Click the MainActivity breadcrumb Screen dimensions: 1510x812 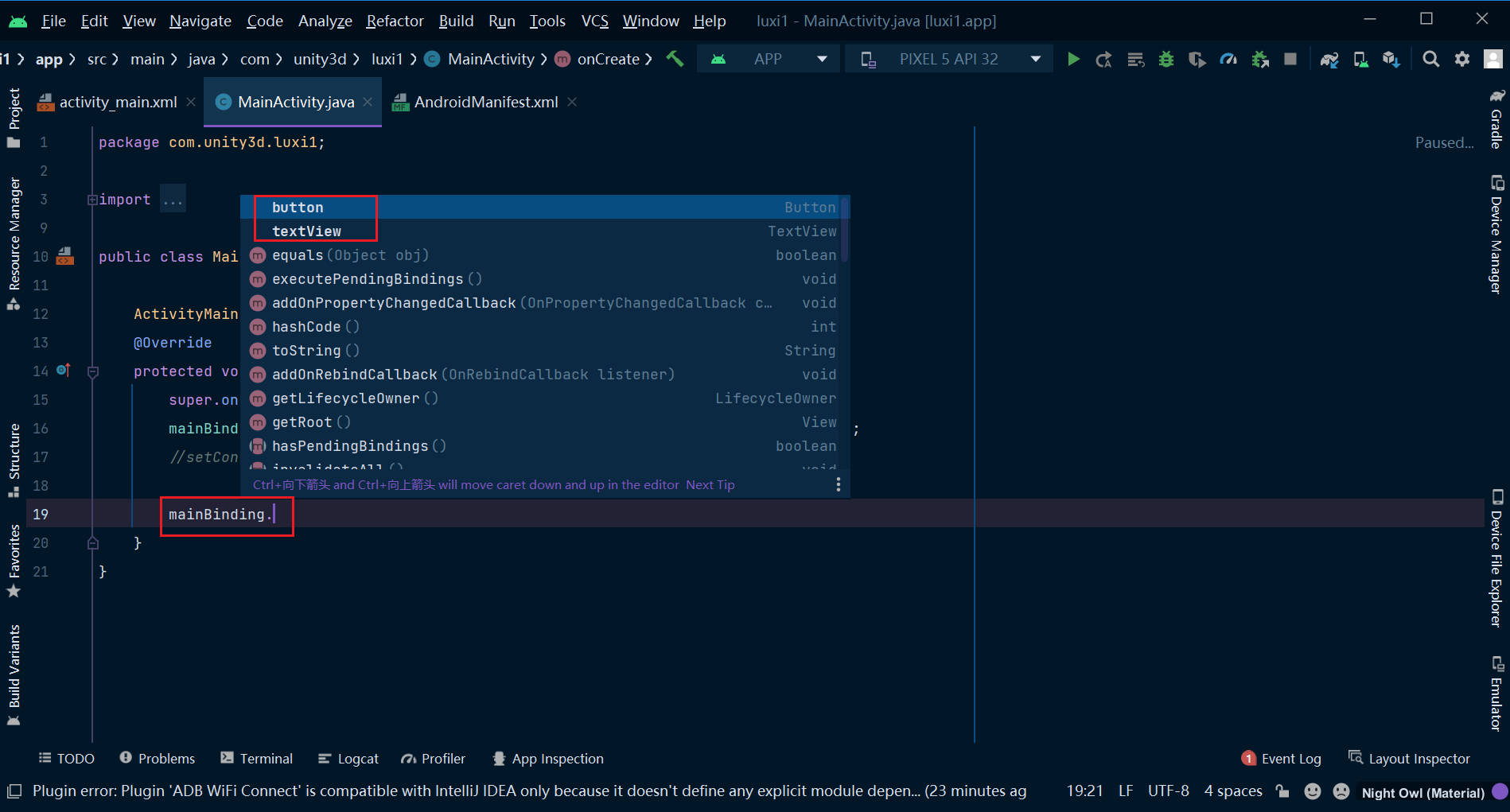point(481,59)
